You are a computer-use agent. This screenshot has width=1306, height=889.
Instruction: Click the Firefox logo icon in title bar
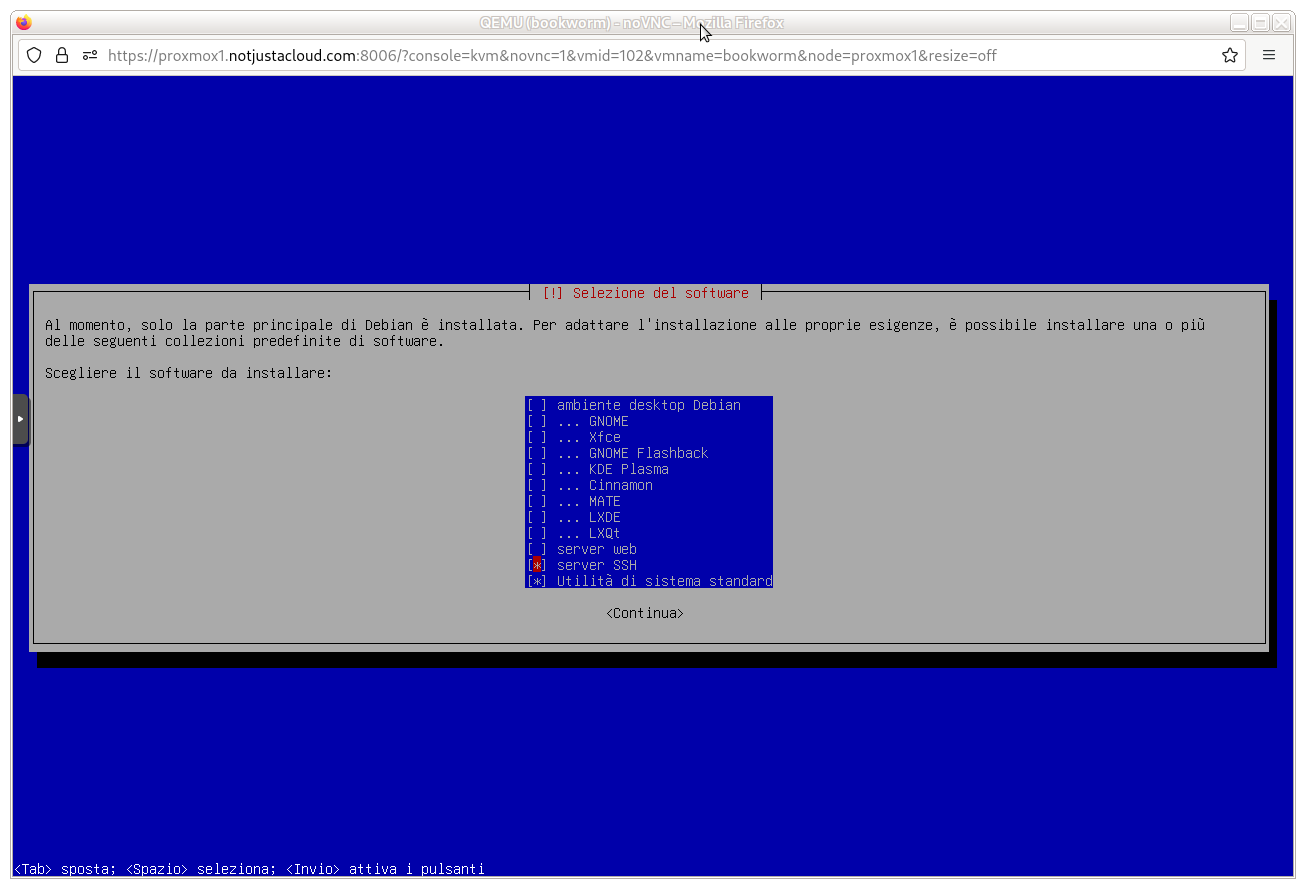[x=24, y=22]
